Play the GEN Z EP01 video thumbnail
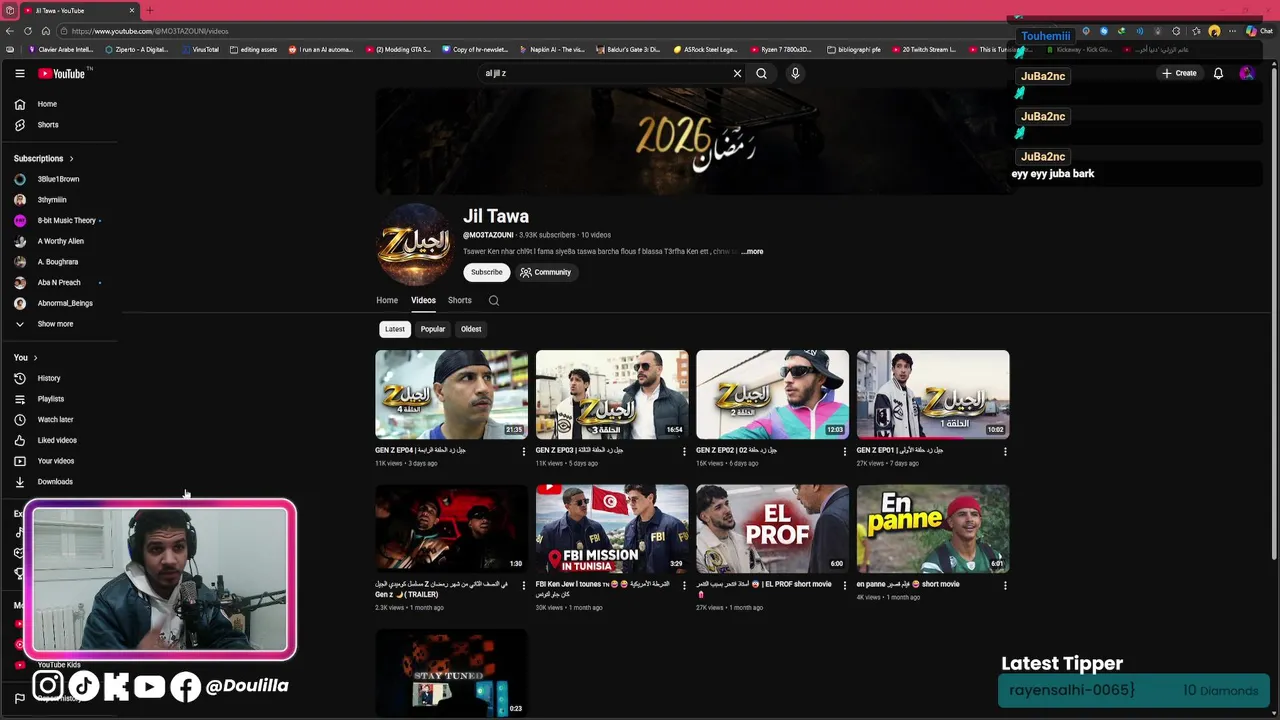The image size is (1280, 720). point(933,394)
